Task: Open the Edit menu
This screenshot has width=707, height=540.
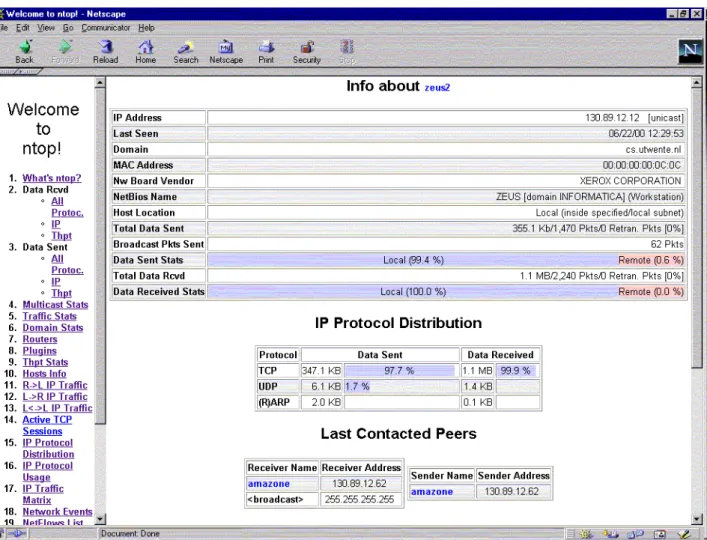Action: tap(23, 28)
